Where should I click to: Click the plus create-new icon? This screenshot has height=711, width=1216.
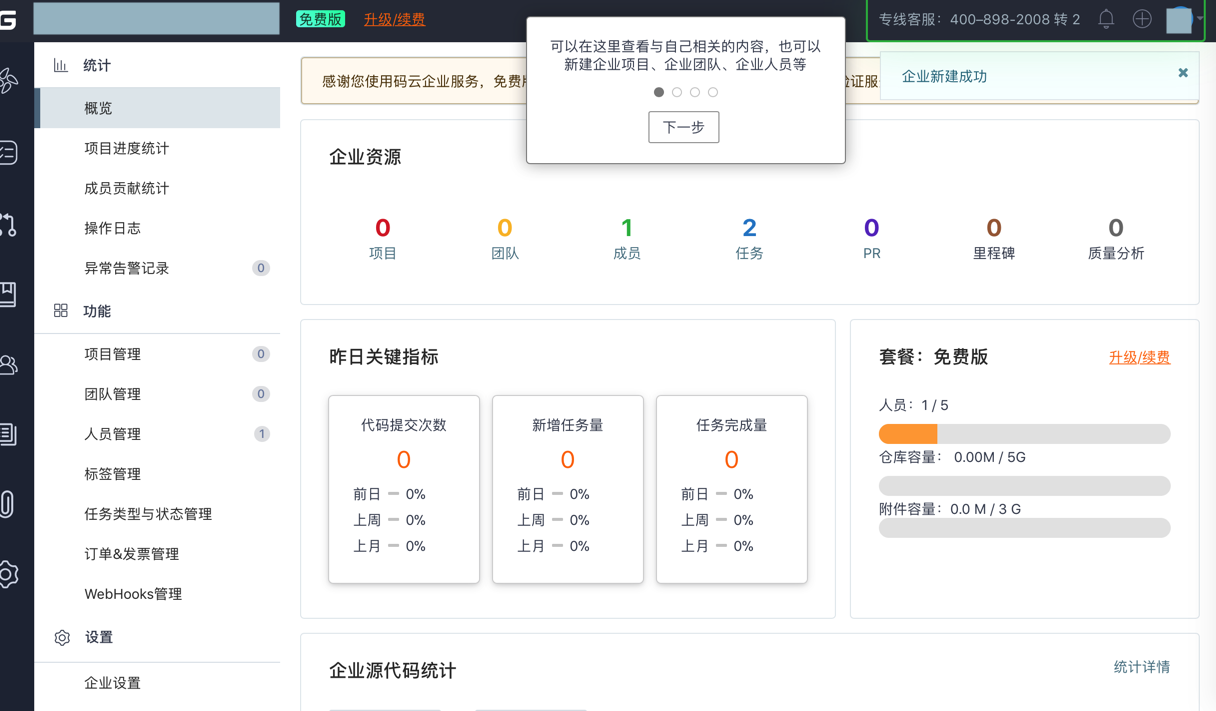click(1142, 19)
